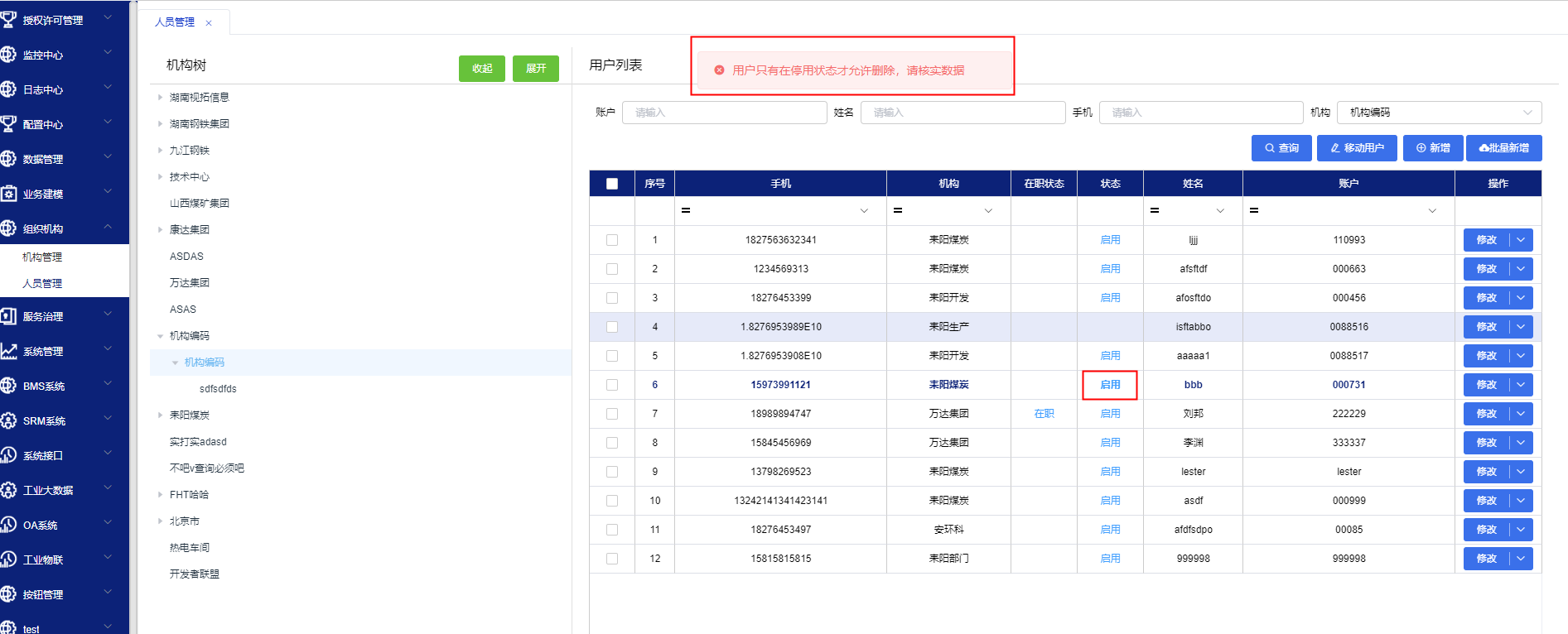Toggle the select-all checkbox in the table header
The width and height of the screenshot is (1568, 634).
[x=612, y=184]
